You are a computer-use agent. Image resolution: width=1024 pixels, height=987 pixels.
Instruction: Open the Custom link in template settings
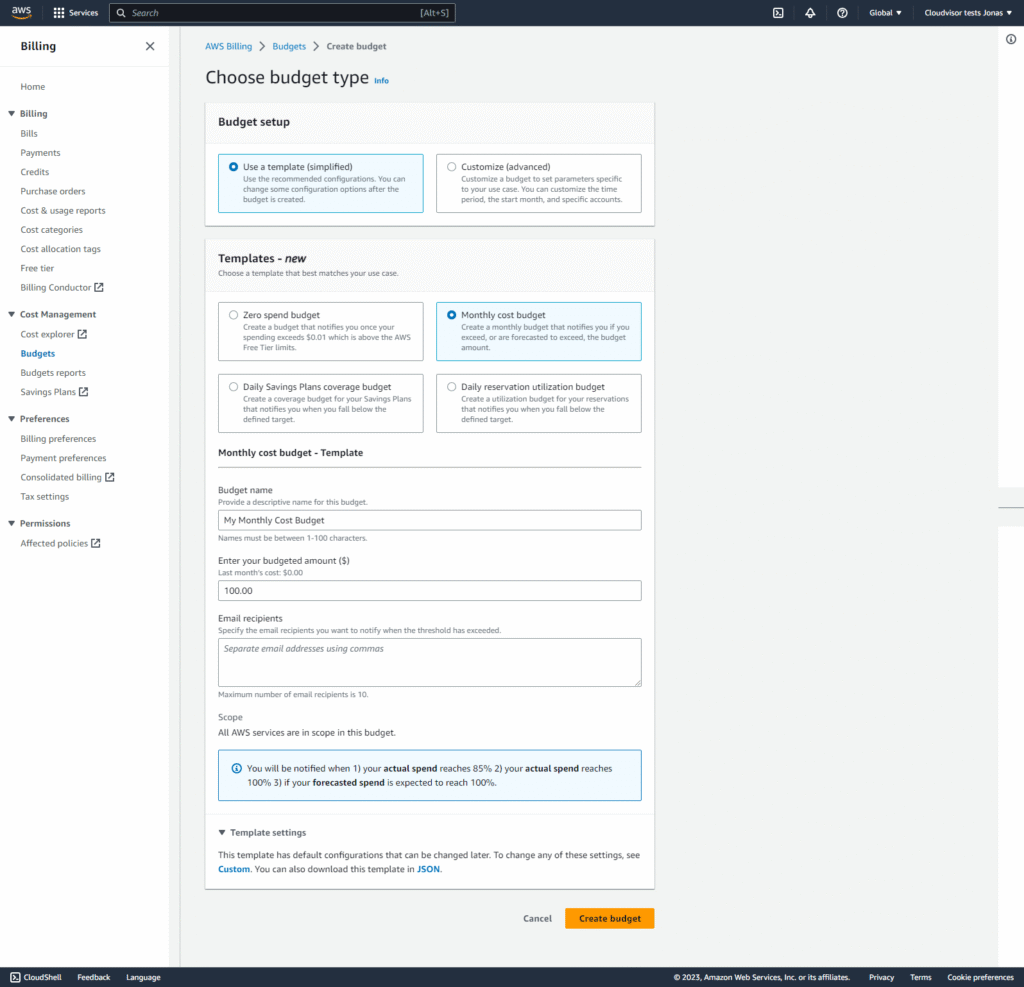pos(234,869)
